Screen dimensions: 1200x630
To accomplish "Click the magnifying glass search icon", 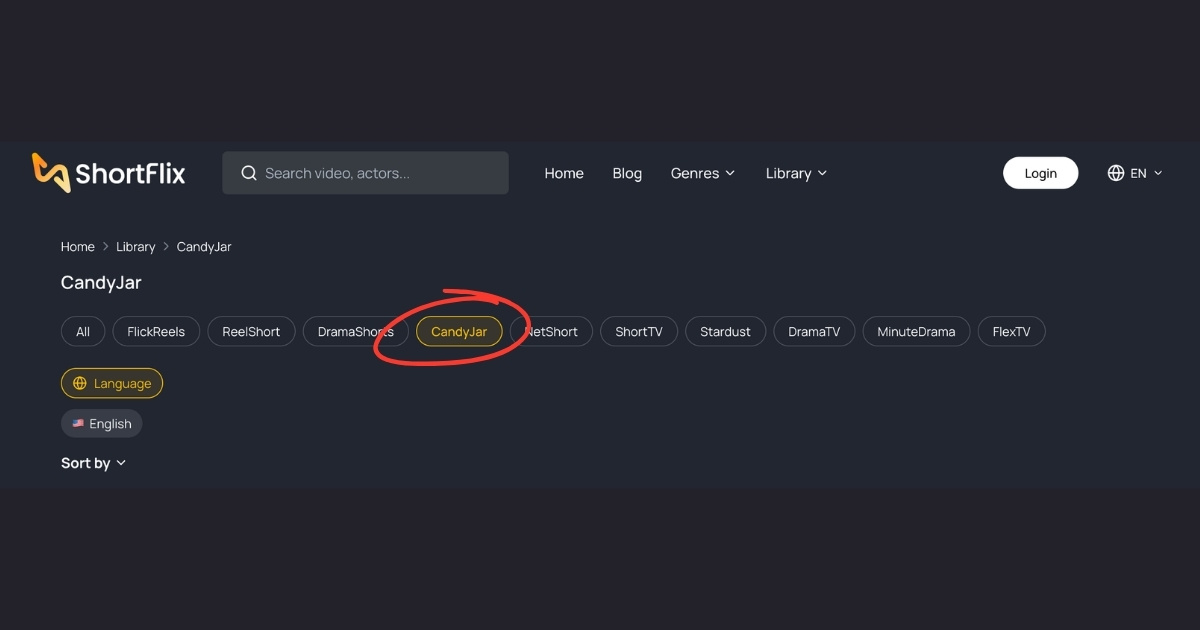I will pyautogui.click(x=248, y=172).
